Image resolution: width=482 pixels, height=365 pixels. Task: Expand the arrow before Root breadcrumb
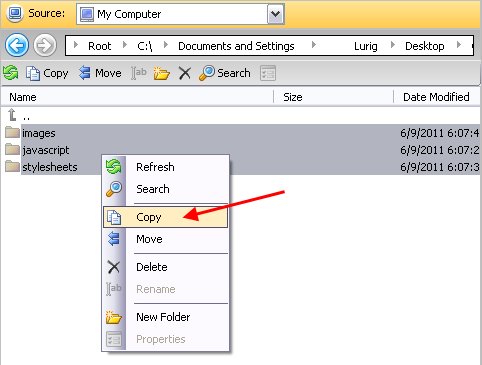(x=76, y=45)
